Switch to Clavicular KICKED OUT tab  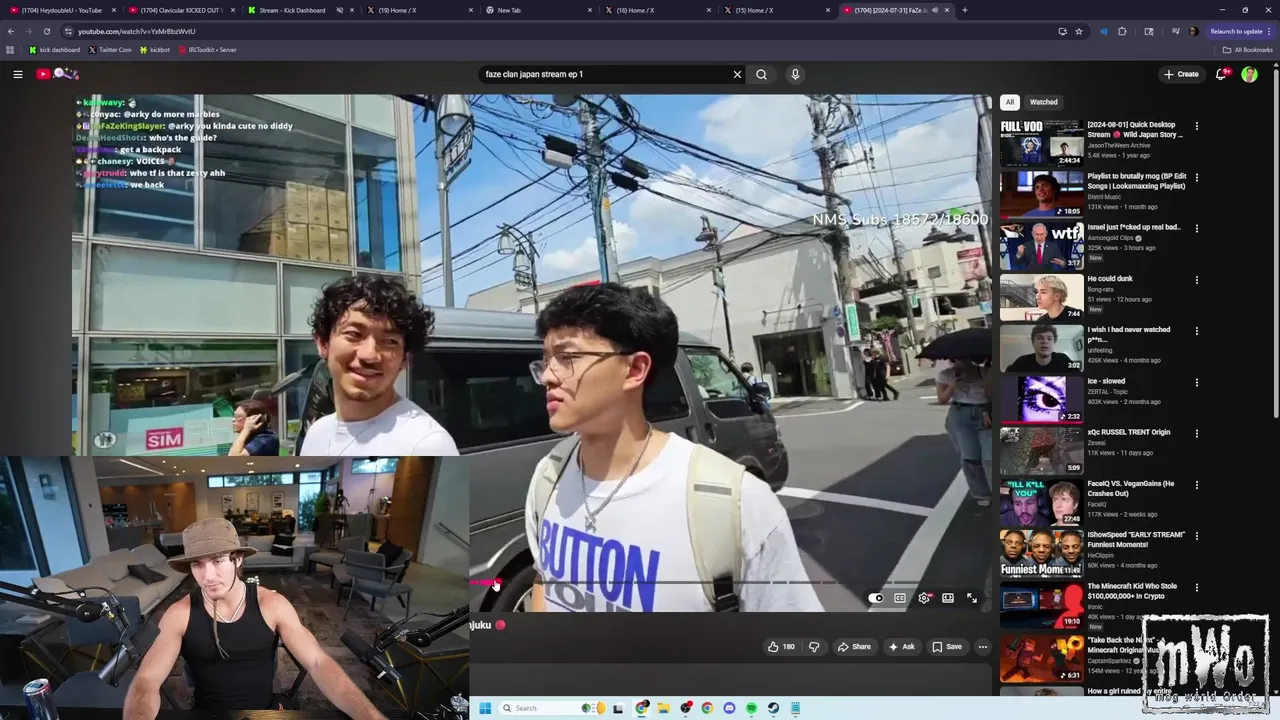pos(180,10)
